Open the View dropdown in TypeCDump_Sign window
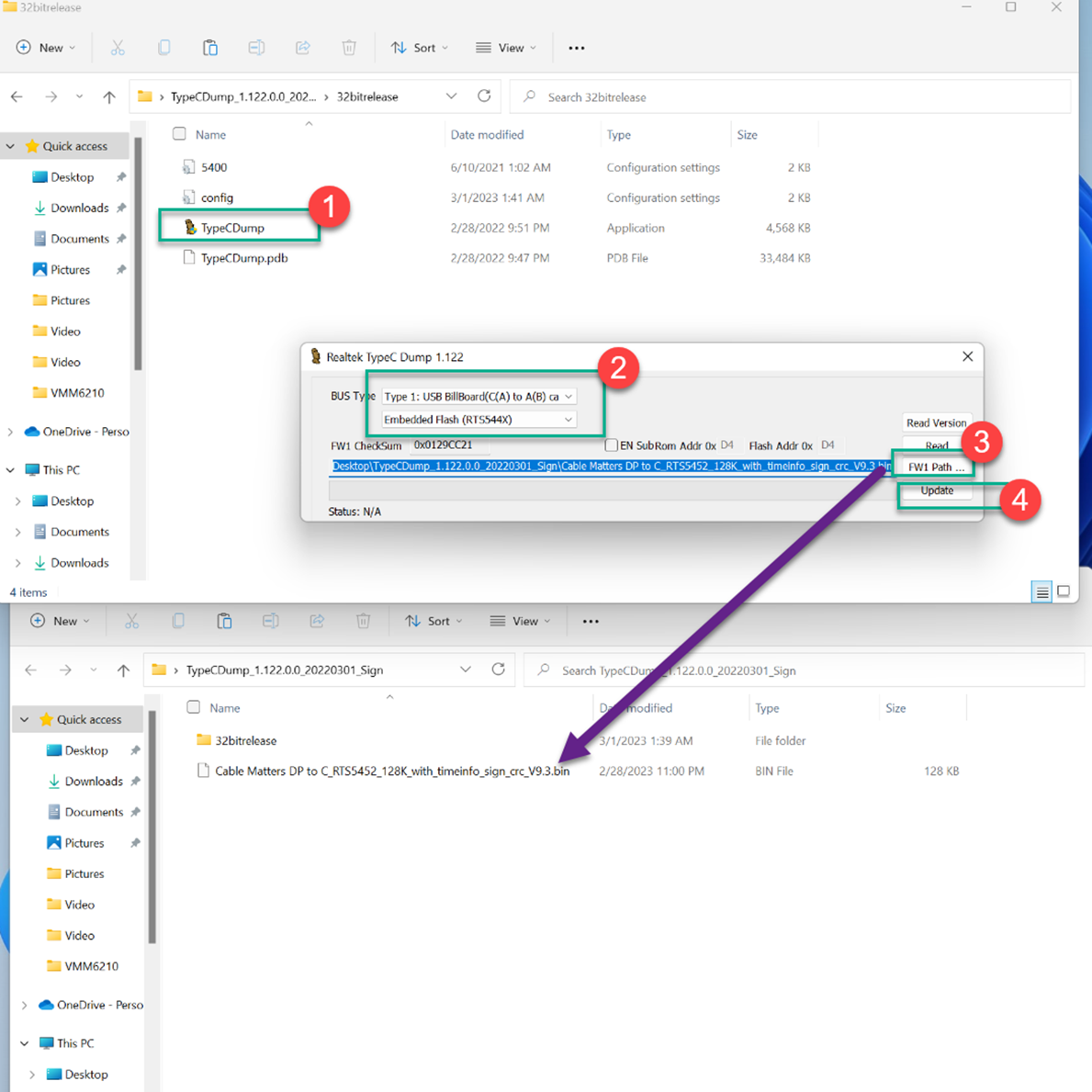Viewport: 1092px width, 1092px height. [x=520, y=621]
